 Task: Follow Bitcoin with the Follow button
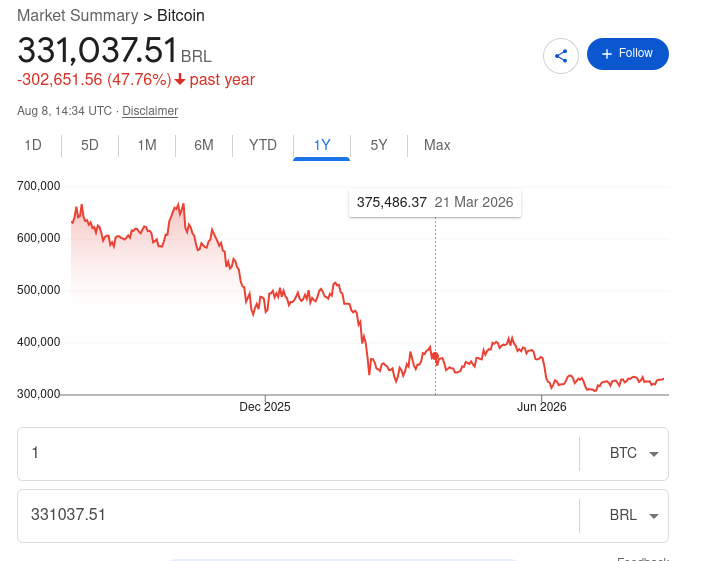coord(628,54)
